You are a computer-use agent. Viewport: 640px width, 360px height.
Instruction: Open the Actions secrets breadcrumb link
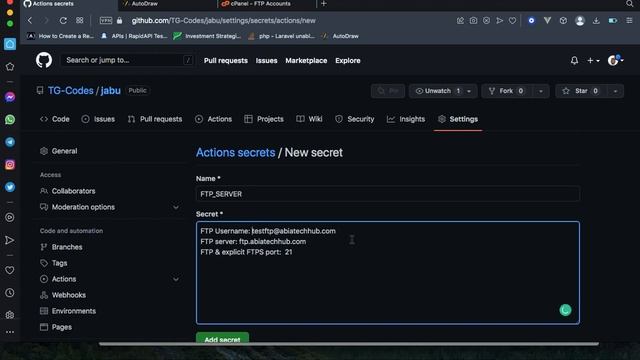(236, 153)
